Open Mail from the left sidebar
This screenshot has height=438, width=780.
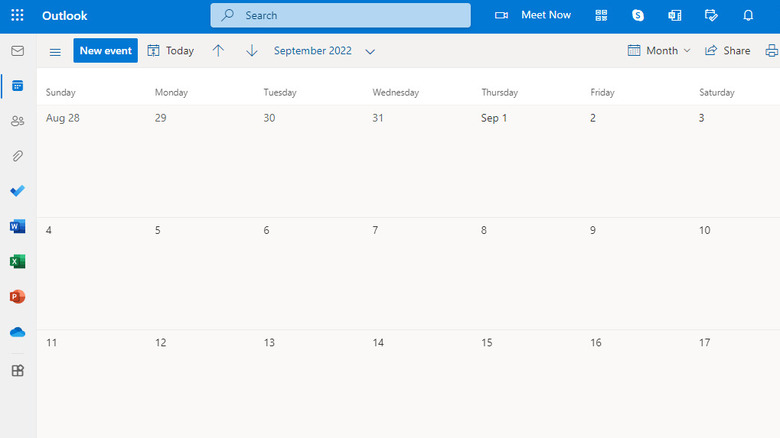point(17,51)
